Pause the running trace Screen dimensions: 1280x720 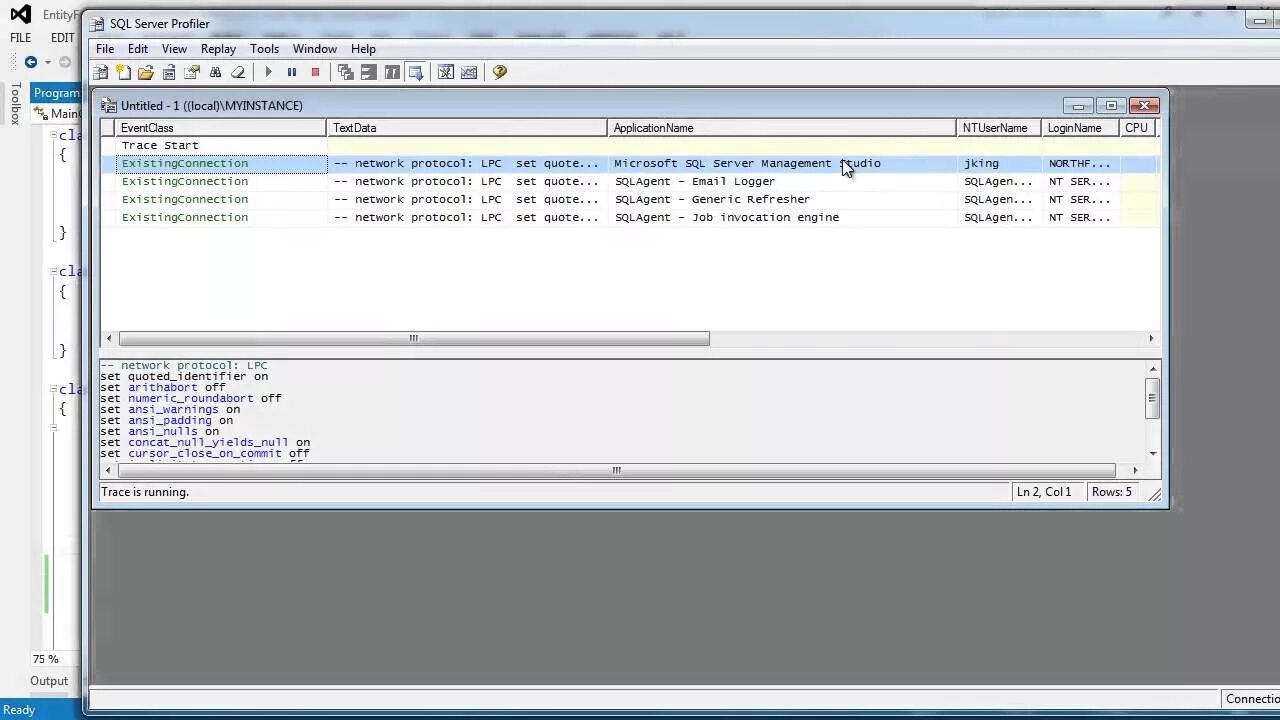click(x=292, y=72)
